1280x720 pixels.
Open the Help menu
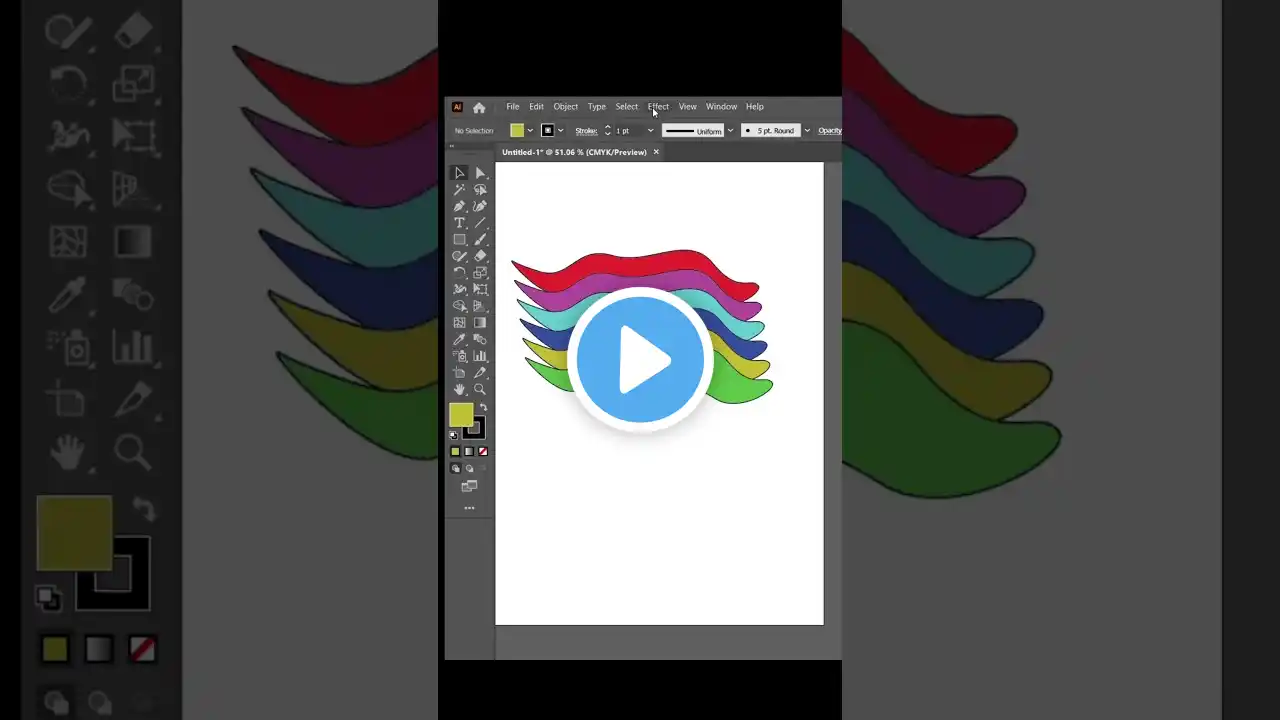pos(755,107)
